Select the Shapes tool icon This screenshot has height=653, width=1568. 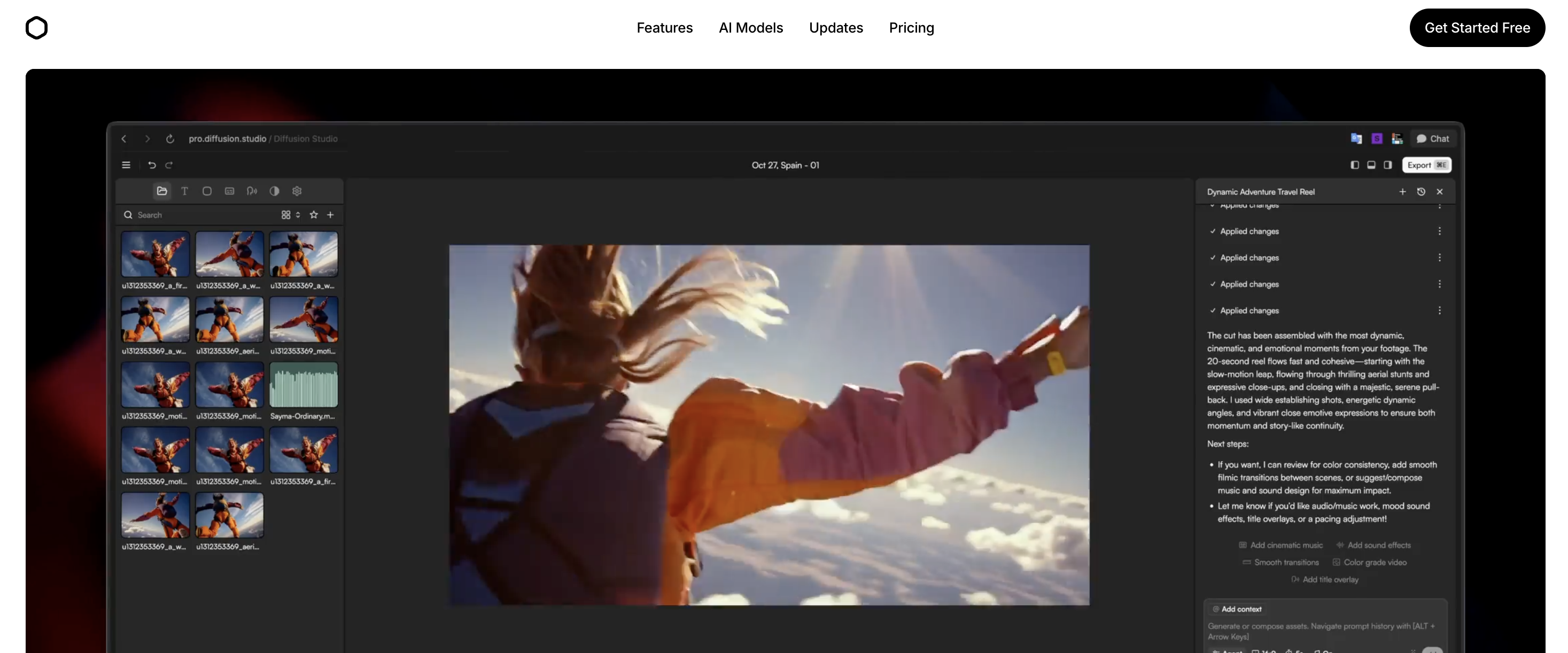[207, 191]
